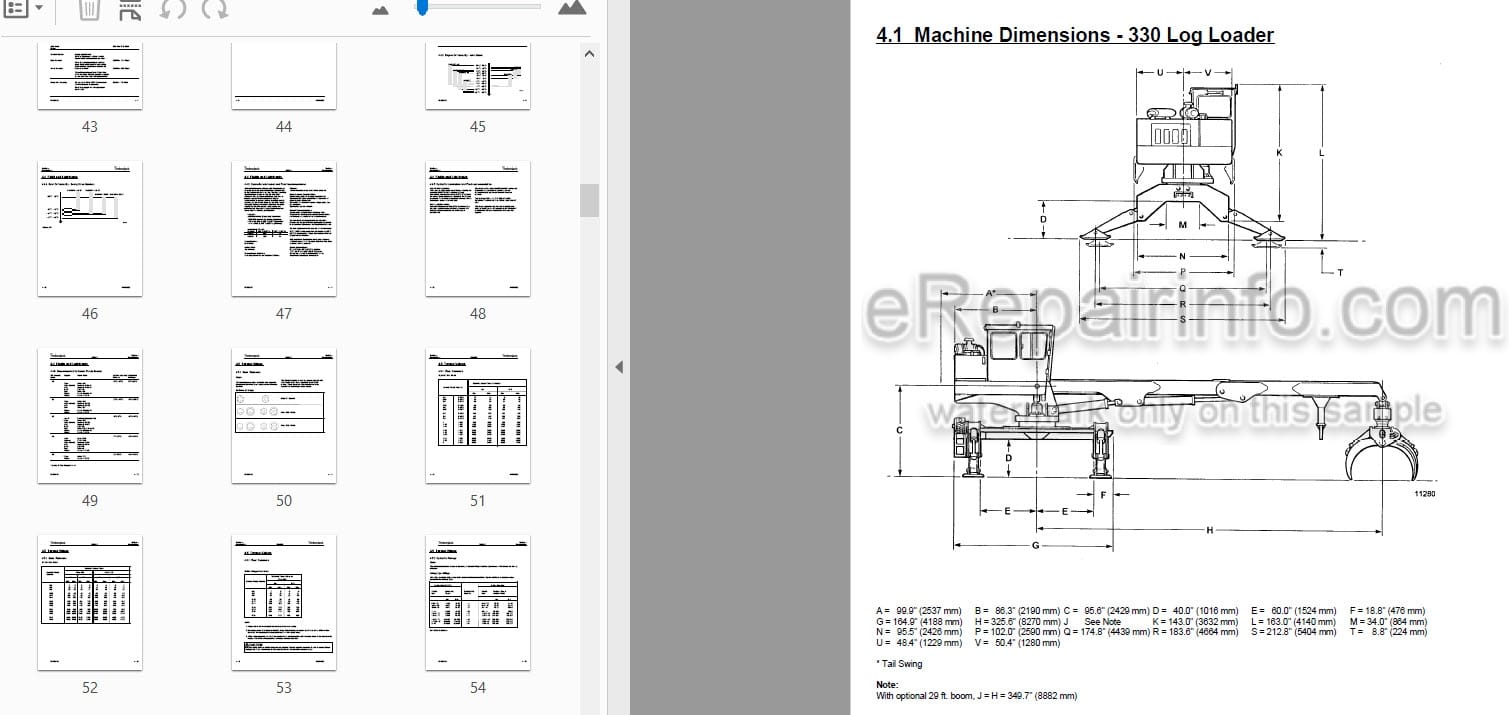Select page 49 thumbnail
The width and height of the screenshot is (1509, 715).
[90, 415]
